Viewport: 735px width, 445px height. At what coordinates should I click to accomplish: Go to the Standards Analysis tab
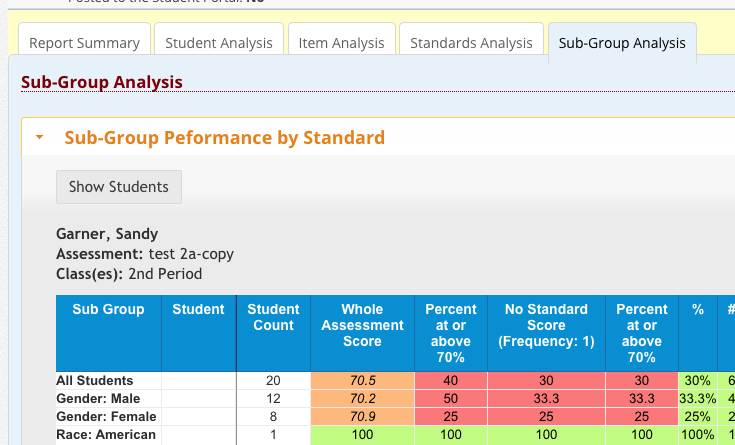(x=471, y=43)
